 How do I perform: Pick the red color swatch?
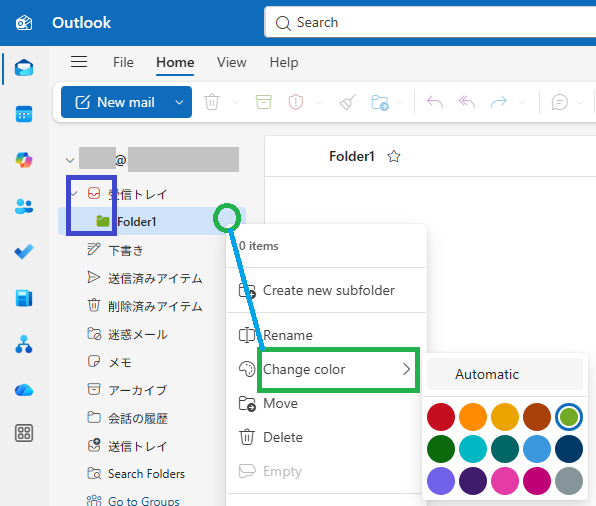pyautogui.click(x=441, y=417)
